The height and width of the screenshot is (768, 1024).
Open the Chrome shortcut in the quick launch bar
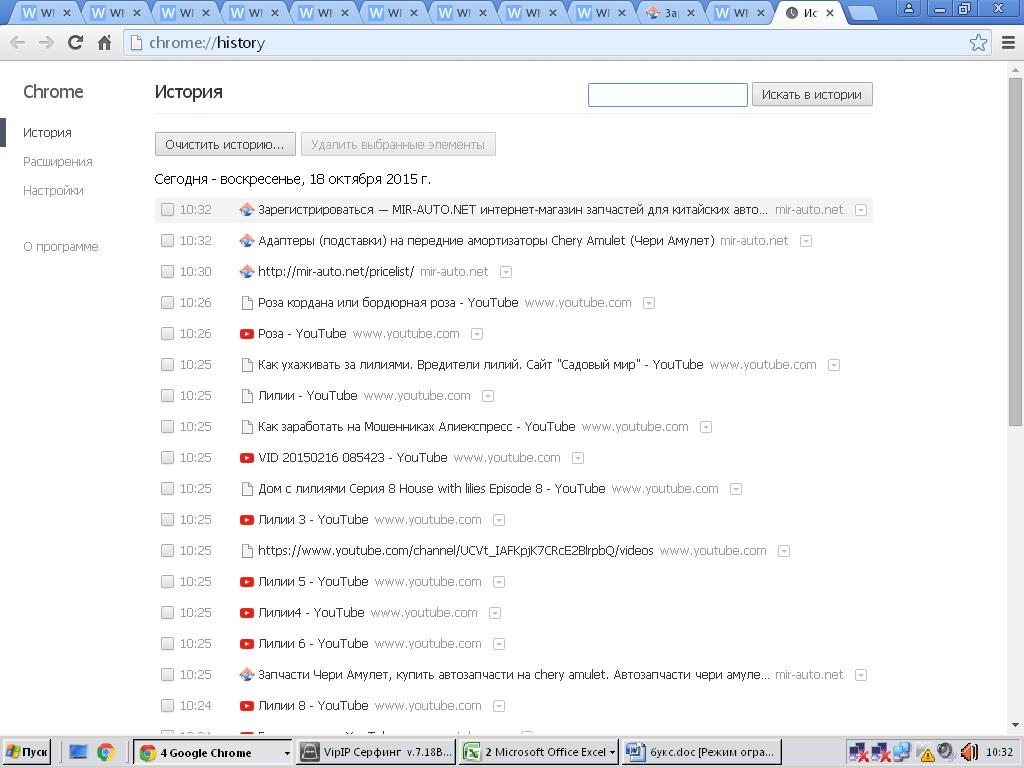[105, 752]
